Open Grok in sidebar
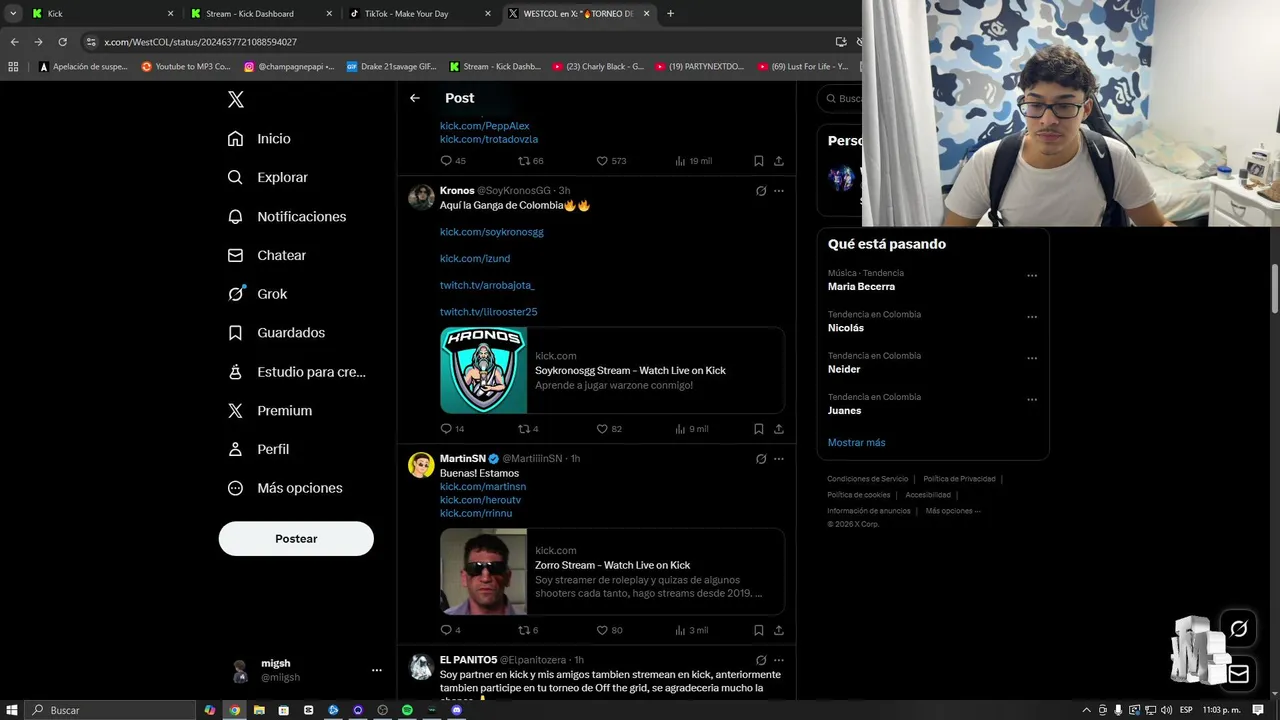Image resolution: width=1280 pixels, height=720 pixels. click(x=257, y=294)
